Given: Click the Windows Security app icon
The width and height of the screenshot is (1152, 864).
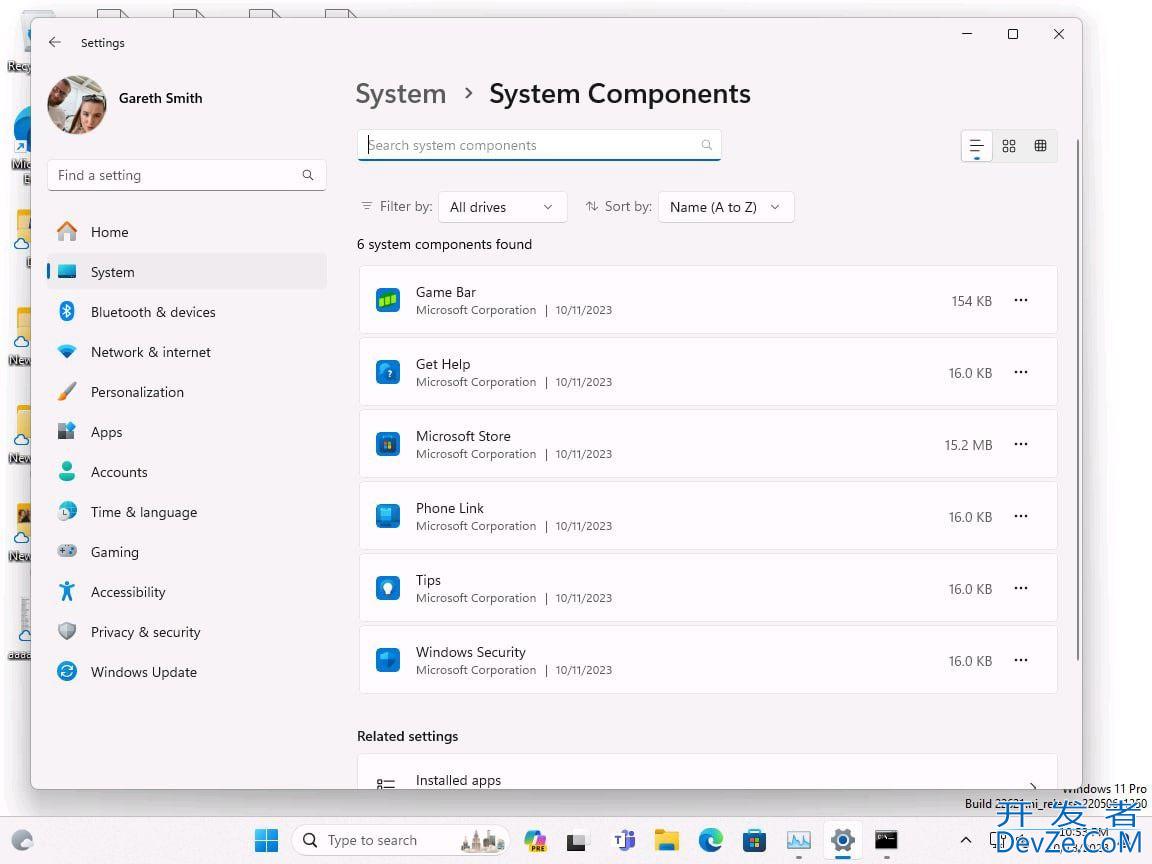Looking at the screenshot, I should (x=388, y=660).
